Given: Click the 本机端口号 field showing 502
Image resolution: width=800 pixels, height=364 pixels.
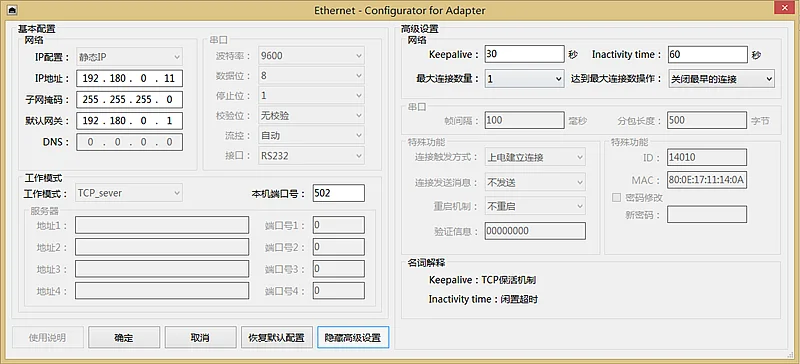Looking at the screenshot, I should click(x=339, y=193).
